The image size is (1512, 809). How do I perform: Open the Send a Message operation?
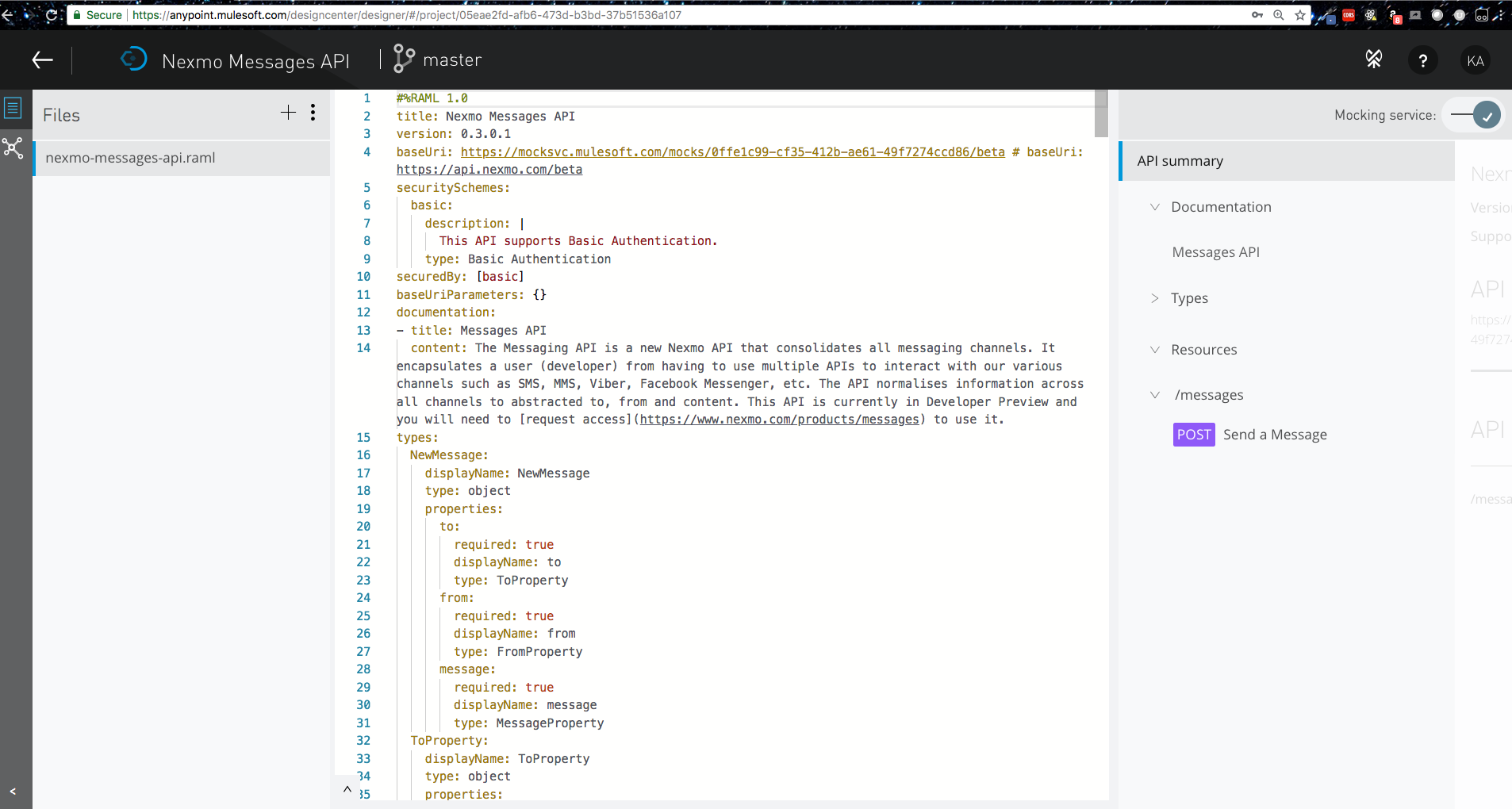click(x=1275, y=435)
